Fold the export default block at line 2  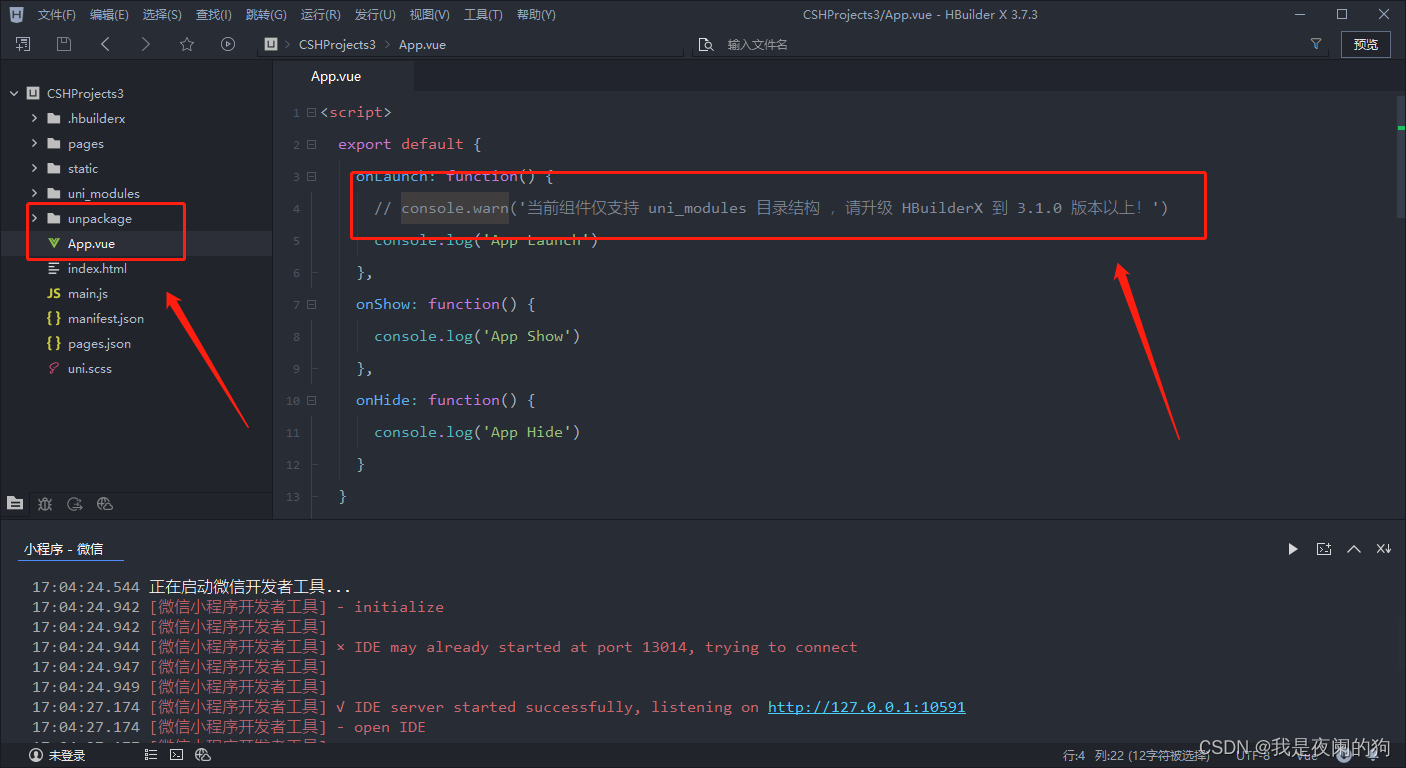(311, 145)
